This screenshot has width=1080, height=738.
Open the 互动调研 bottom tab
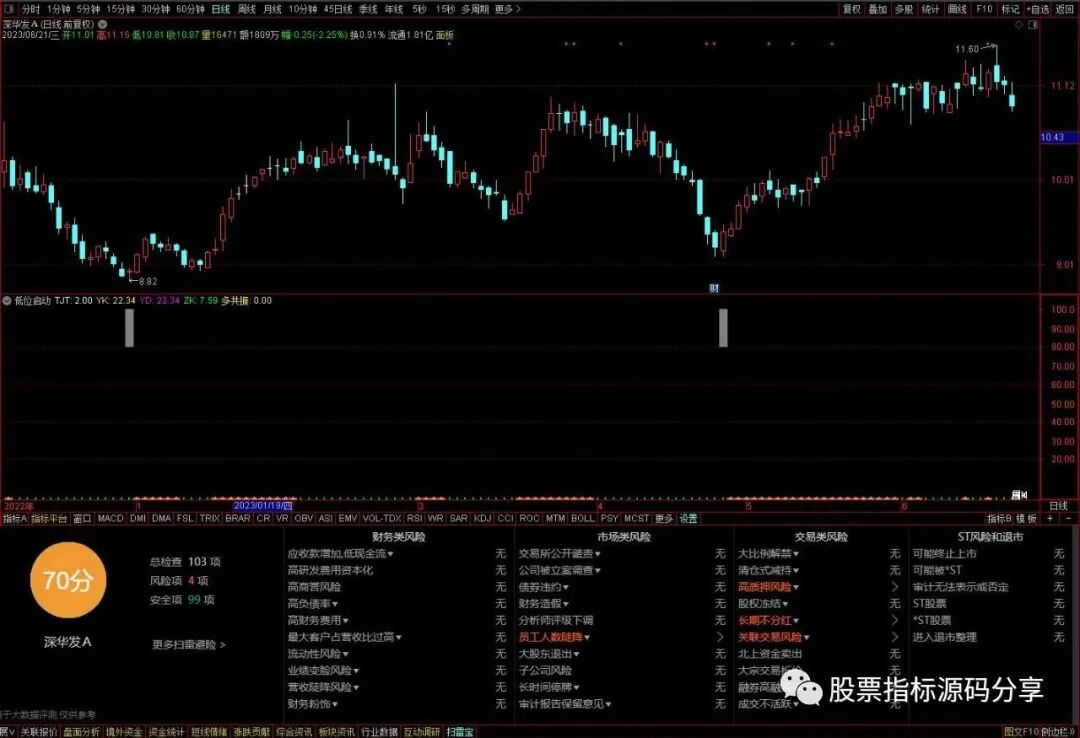[x=422, y=732]
